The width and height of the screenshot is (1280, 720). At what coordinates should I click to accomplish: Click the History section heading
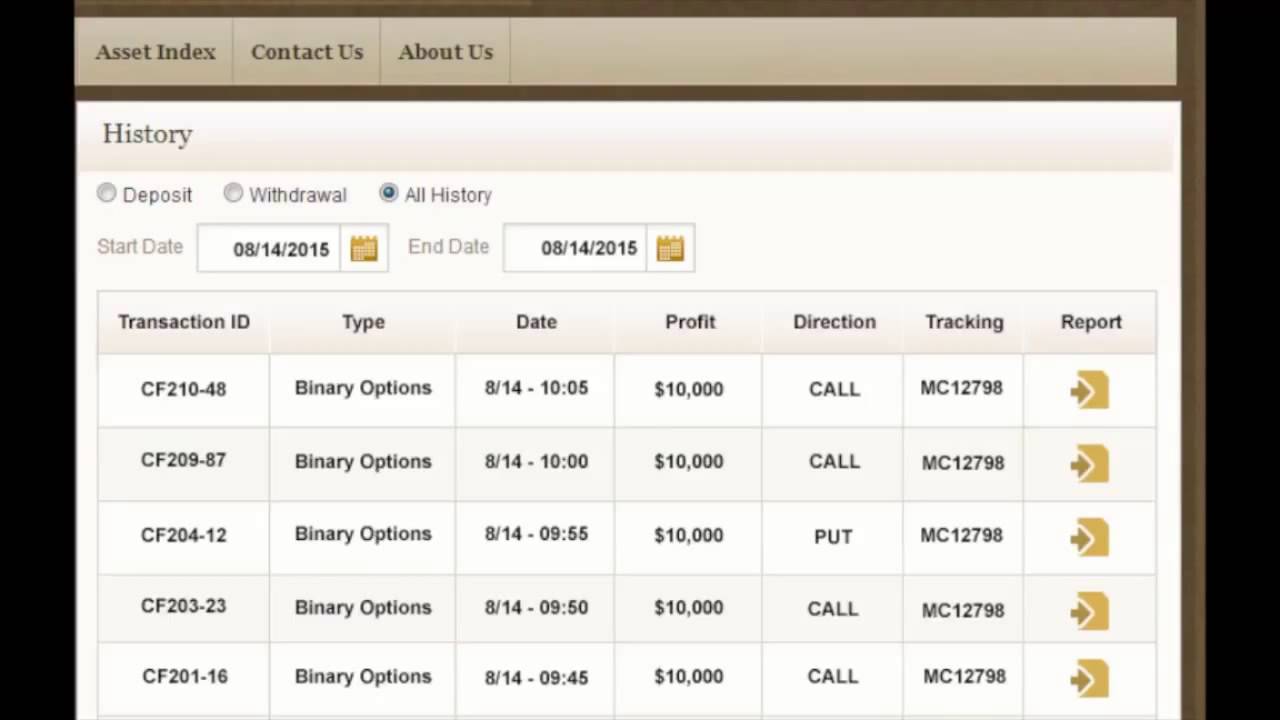point(147,134)
